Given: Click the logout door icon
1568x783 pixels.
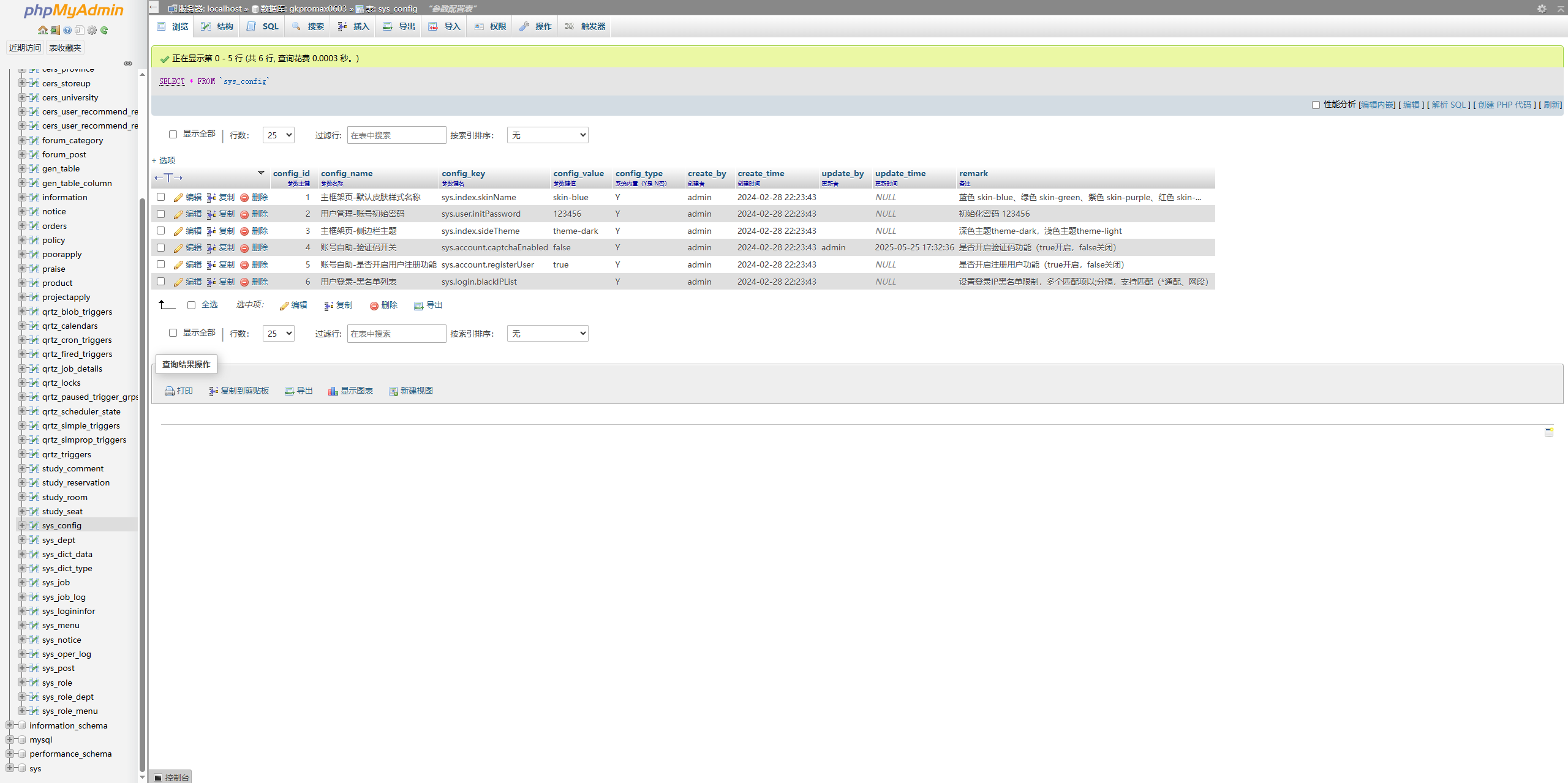Looking at the screenshot, I should click(x=55, y=30).
